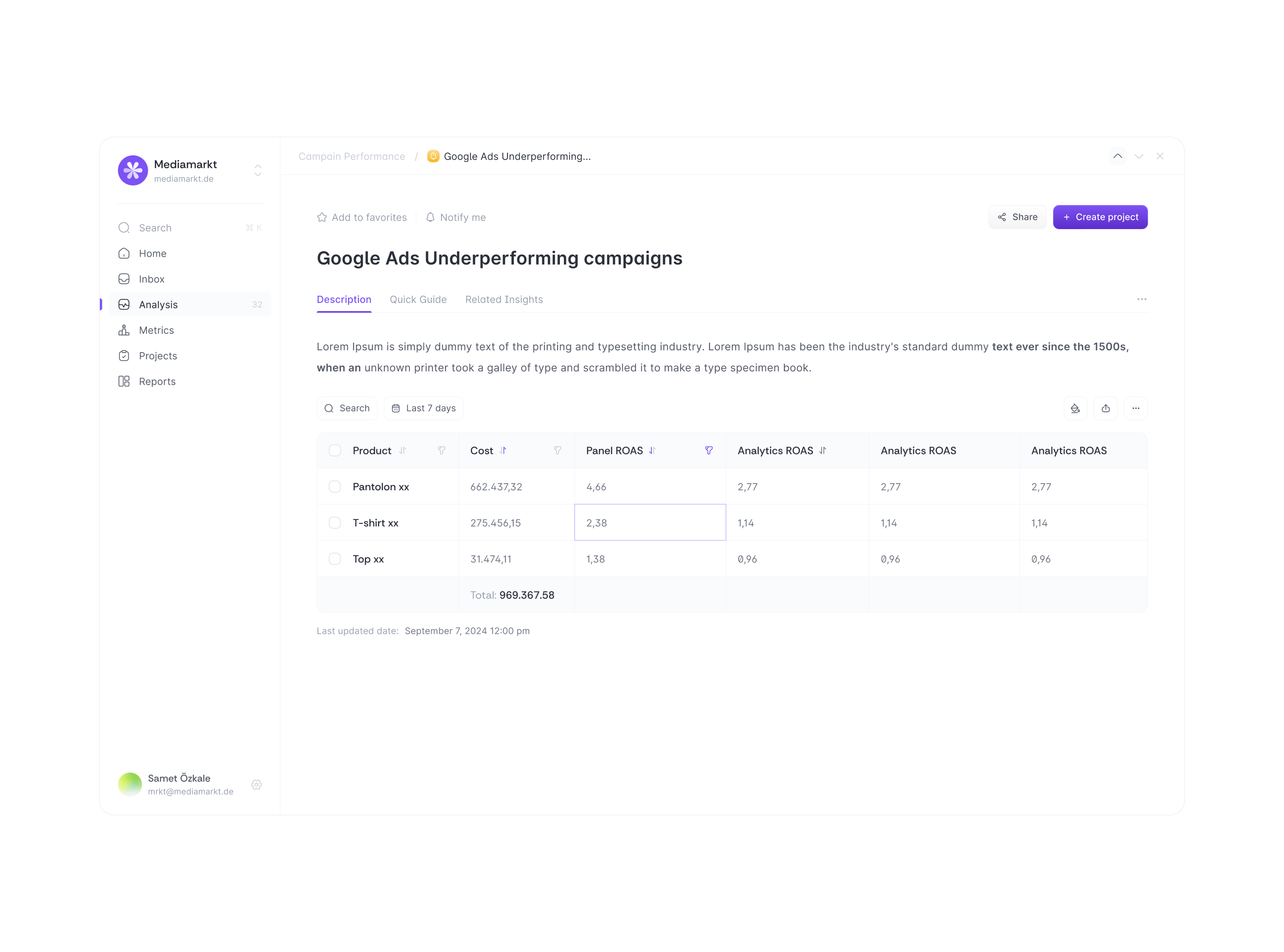Open user settings gear icon
Screen dimensions: 1284x952
256,785
